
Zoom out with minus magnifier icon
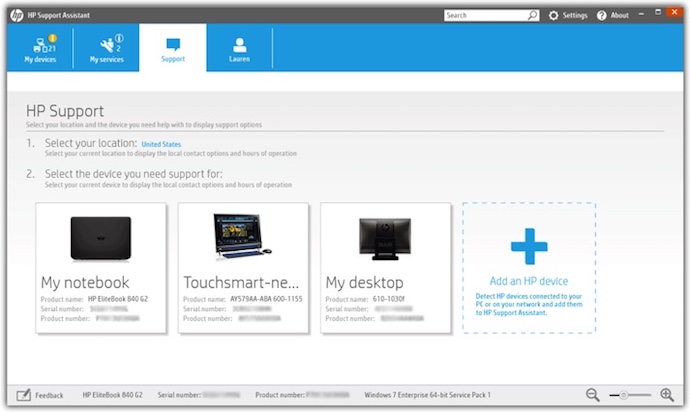[x=593, y=395]
